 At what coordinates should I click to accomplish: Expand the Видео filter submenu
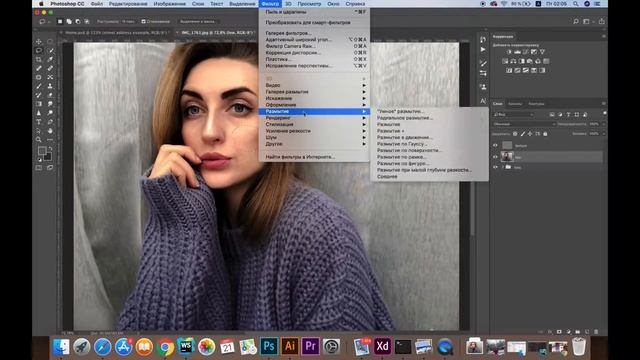click(314, 85)
